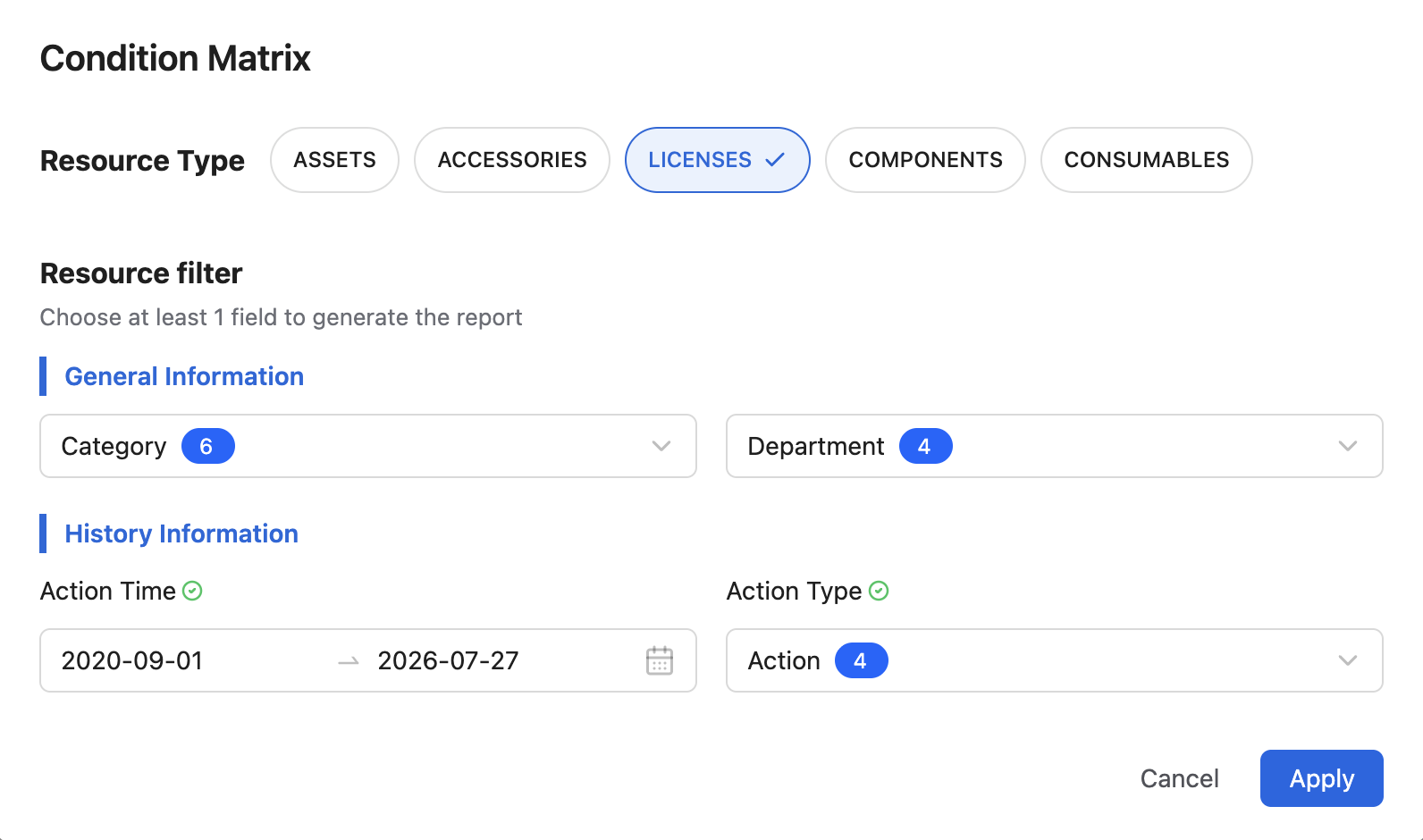This screenshot has height=840, width=1423.
Task: Select the ACCESSORIES resource type chip
Action: pos(512,160)
